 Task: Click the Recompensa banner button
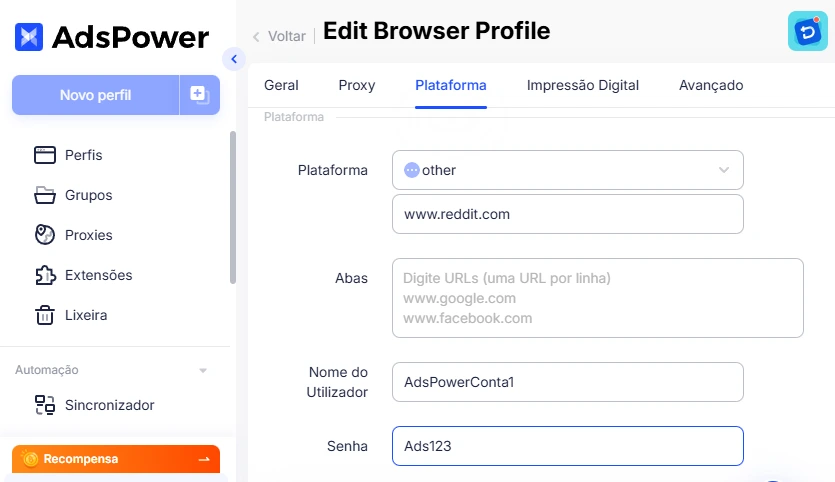point(116,459)
